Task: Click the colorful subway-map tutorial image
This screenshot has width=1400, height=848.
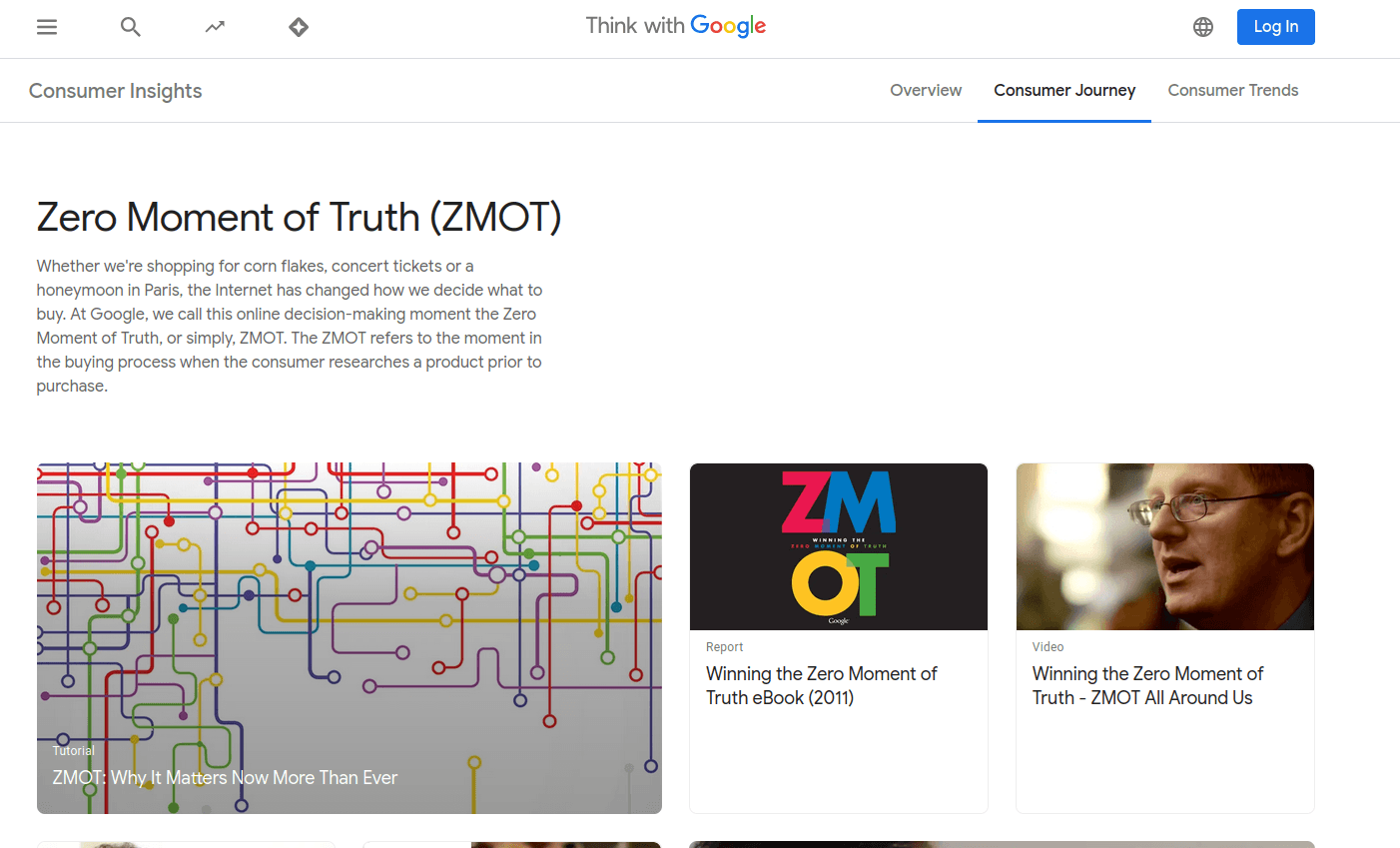Action: (x=349, y=599)
